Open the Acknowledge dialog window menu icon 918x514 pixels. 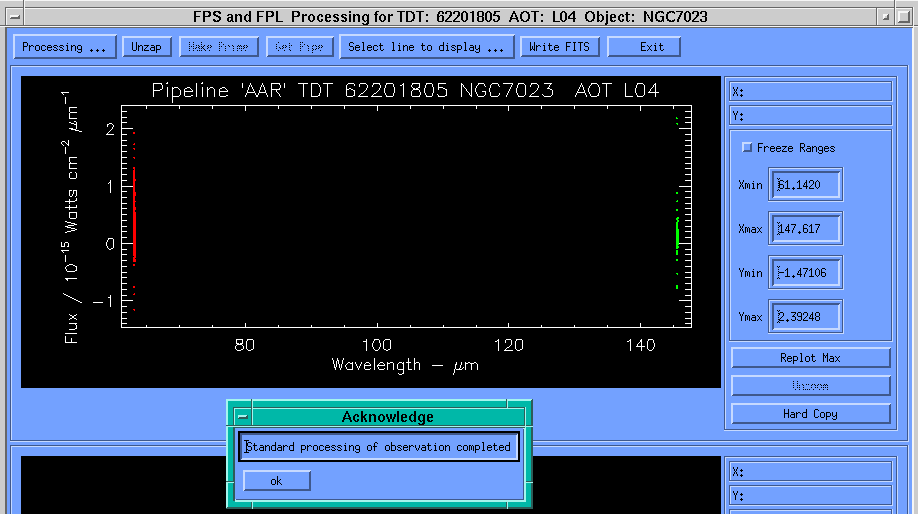tap(241, 417)
